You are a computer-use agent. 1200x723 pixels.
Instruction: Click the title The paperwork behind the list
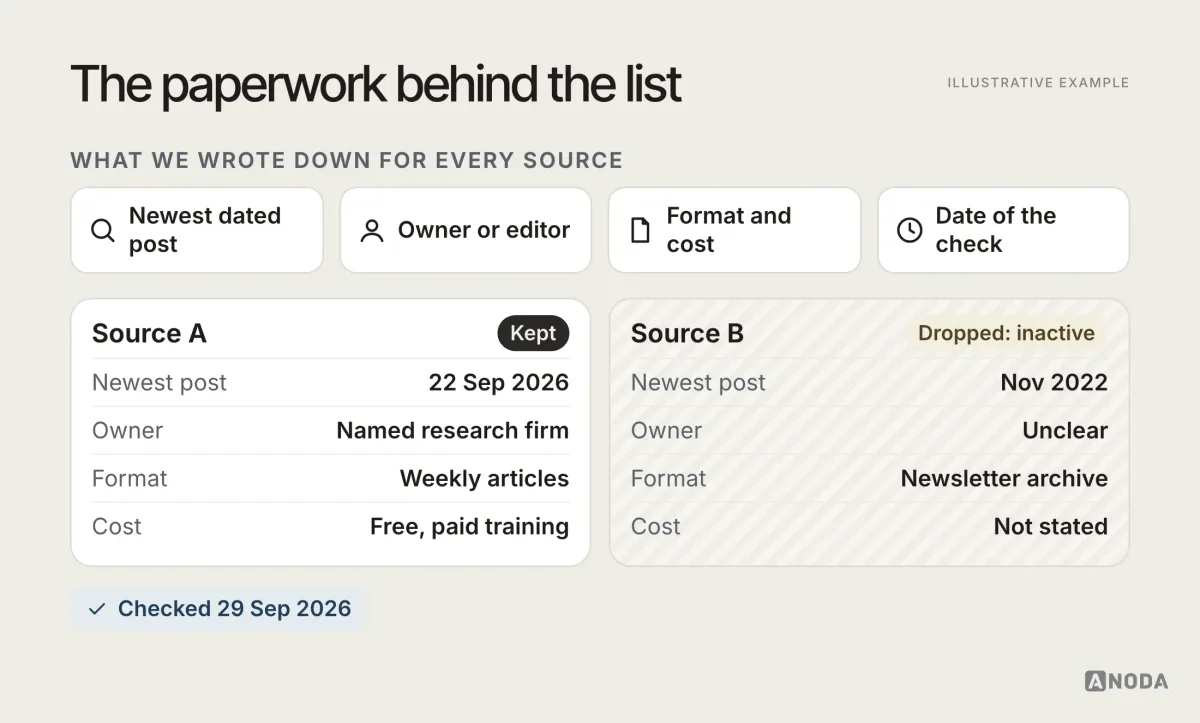[x=376, y=84]
